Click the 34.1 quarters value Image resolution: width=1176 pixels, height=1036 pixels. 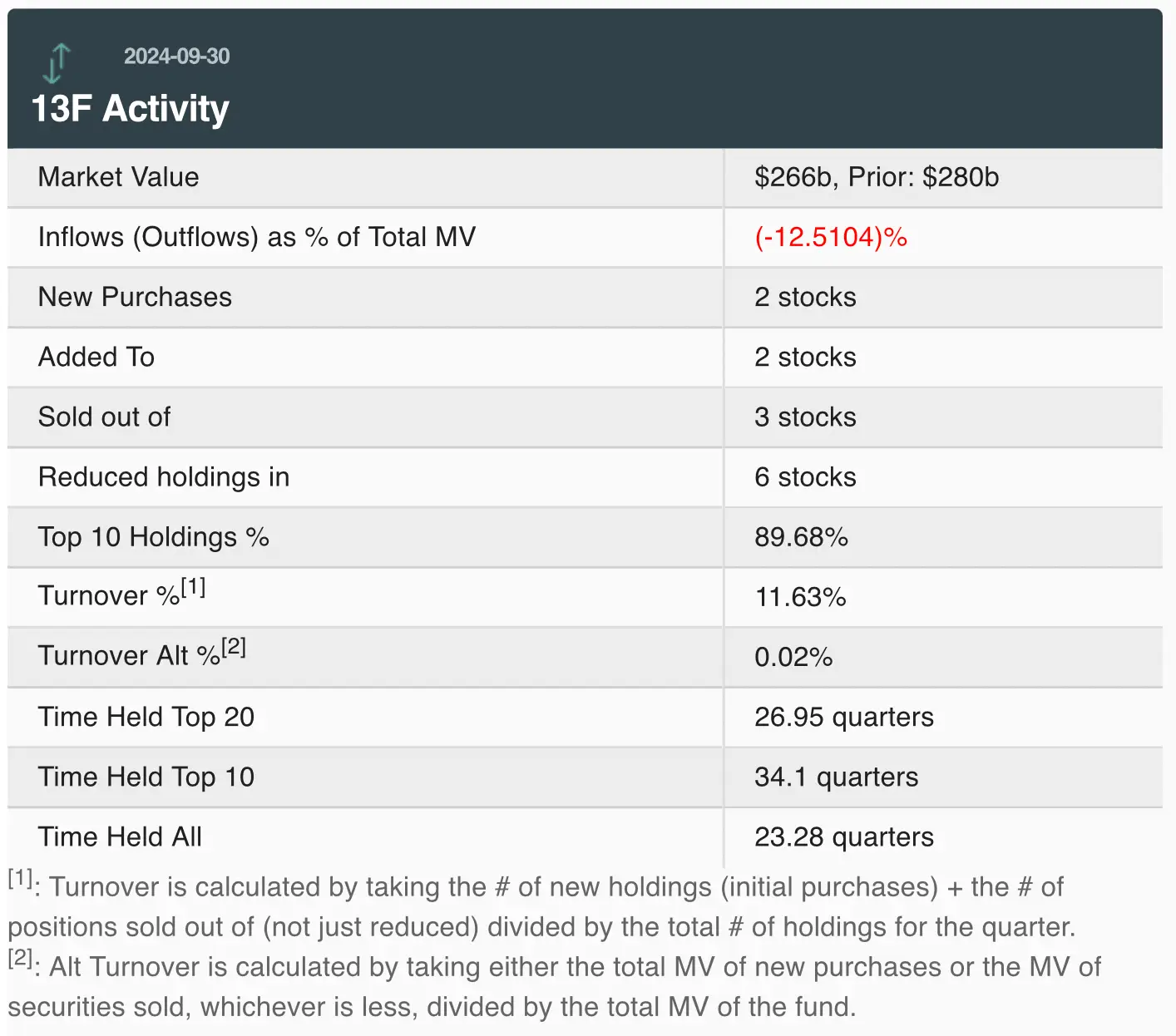pyautogui.click(x=836, y=777)
